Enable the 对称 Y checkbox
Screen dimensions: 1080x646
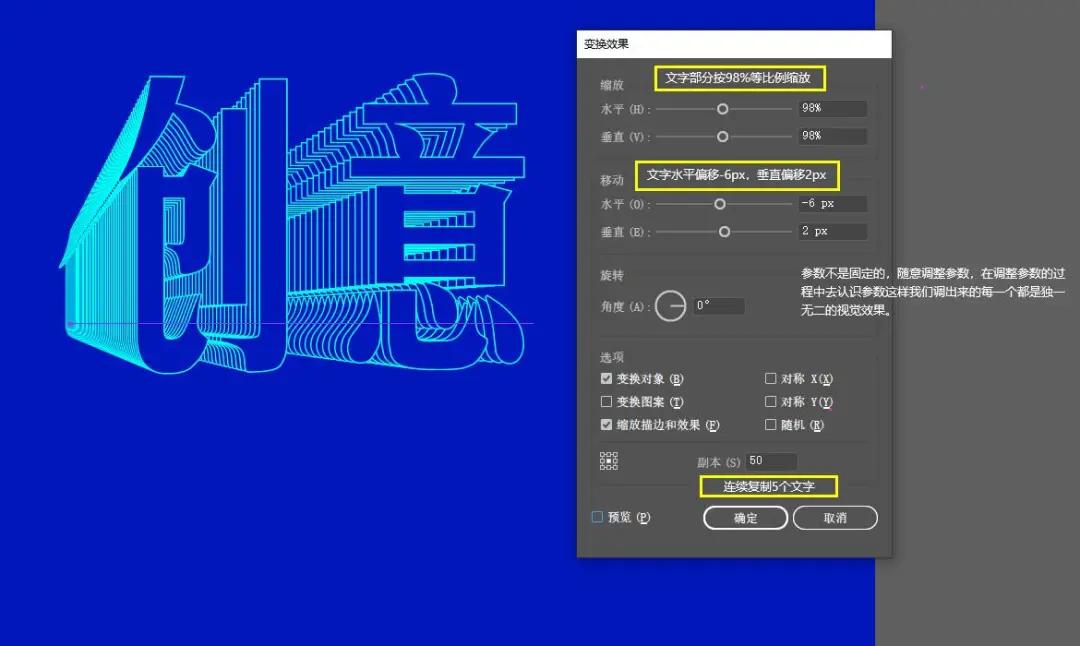[x=772, y=401]
